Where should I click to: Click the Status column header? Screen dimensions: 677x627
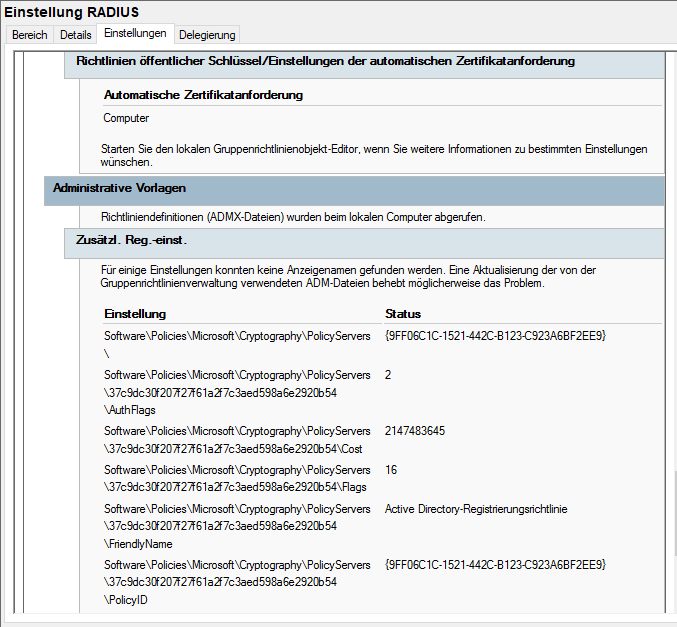403,314
